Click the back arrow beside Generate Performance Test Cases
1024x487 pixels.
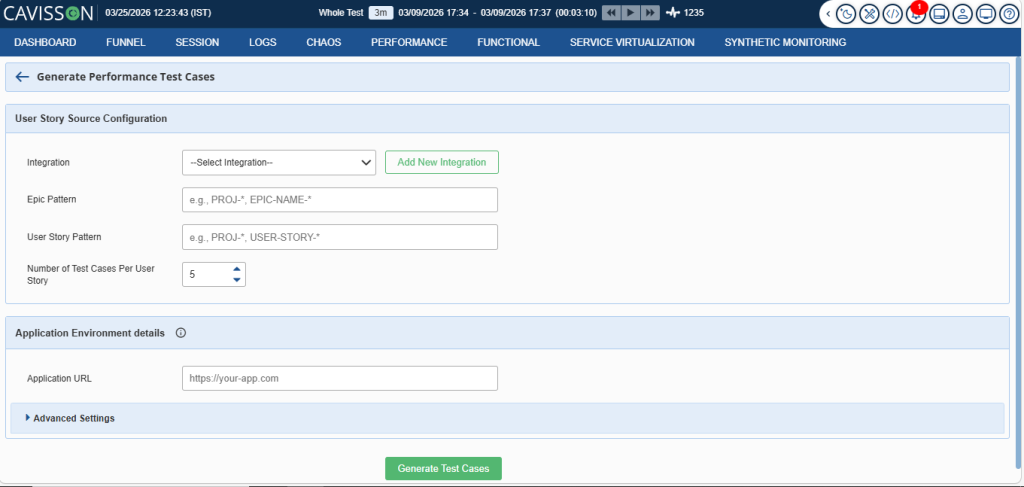[22, 77]
